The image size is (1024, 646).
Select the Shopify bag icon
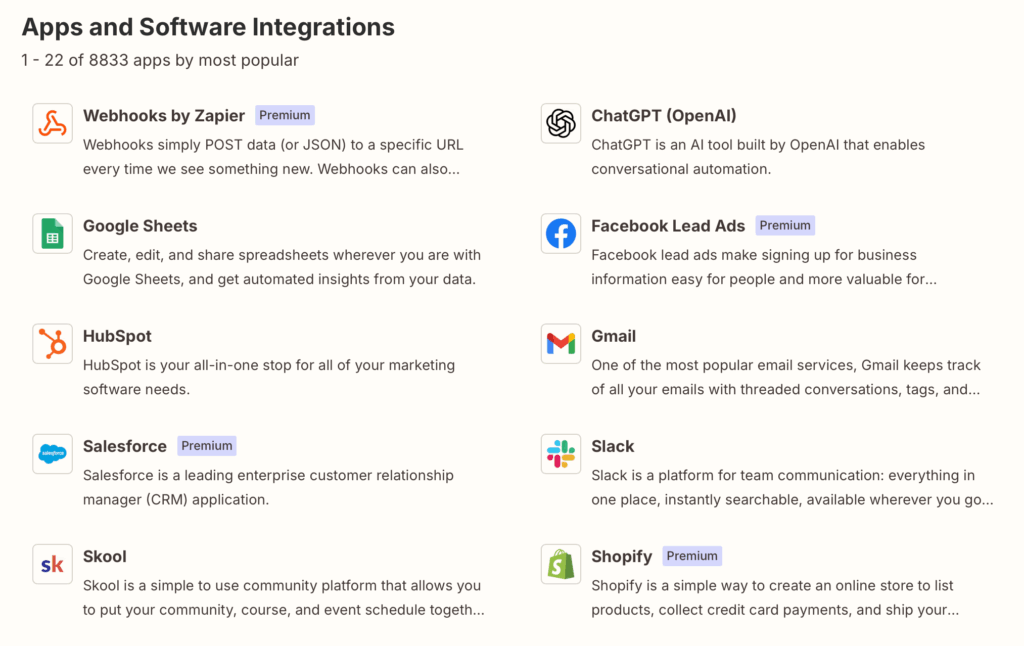(x=560, y=564)
